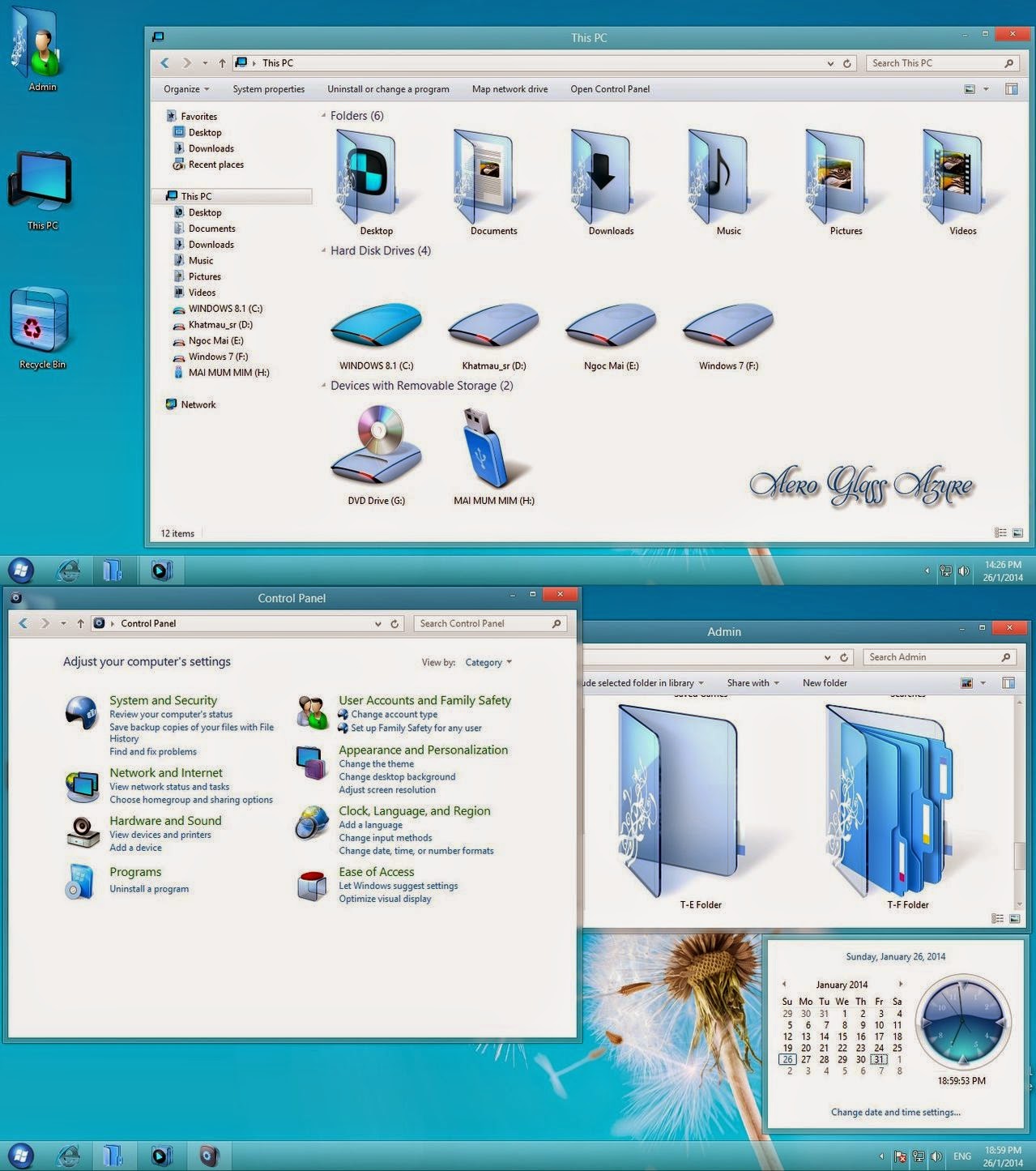The width and height of the screenshot is (1036, 1171).
Task: Switch This PC to details view
Action: pos(1000,532)
